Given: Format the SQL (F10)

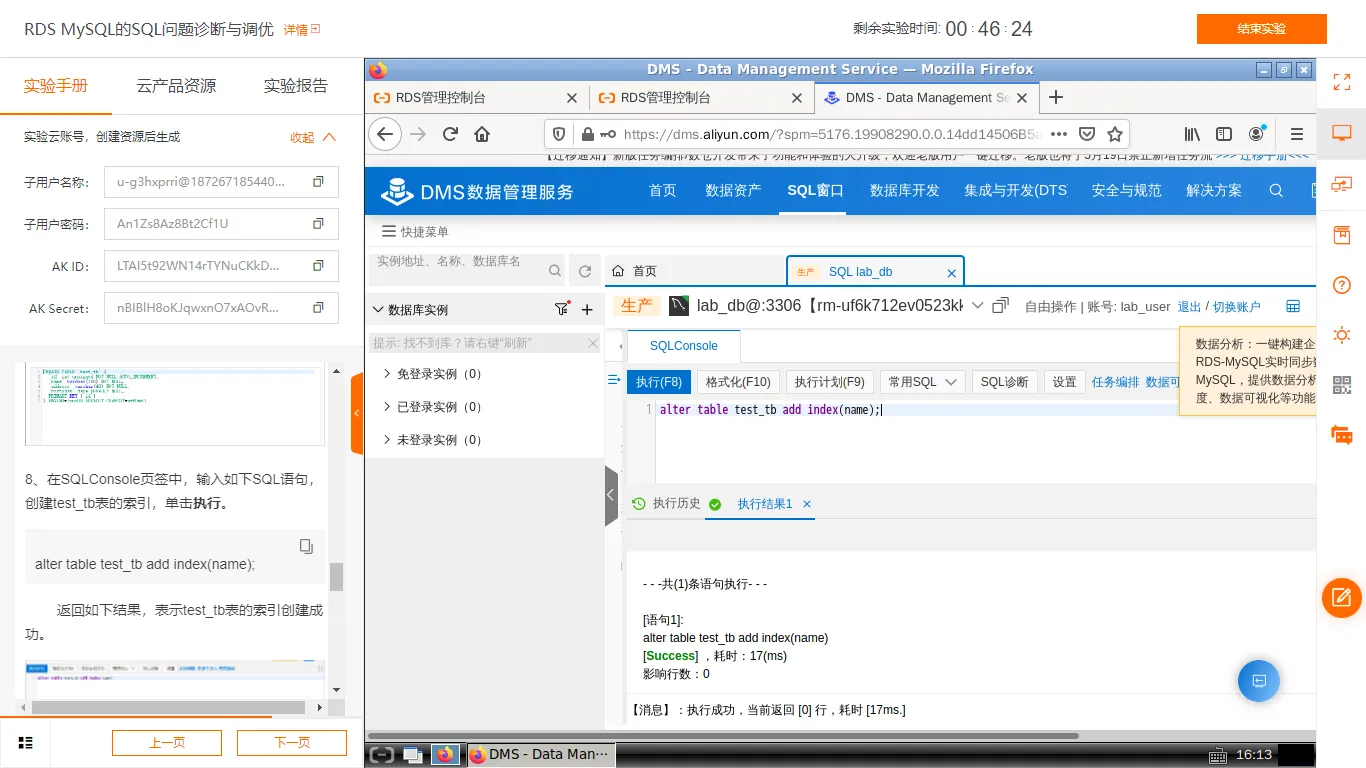Looking at the screenshot, I should [738, 382].
